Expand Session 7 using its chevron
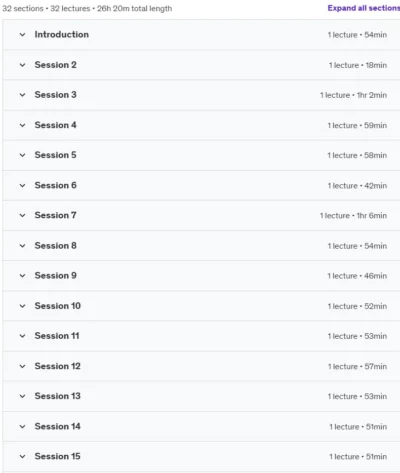The image size is (400, 473). coord(22,215)
